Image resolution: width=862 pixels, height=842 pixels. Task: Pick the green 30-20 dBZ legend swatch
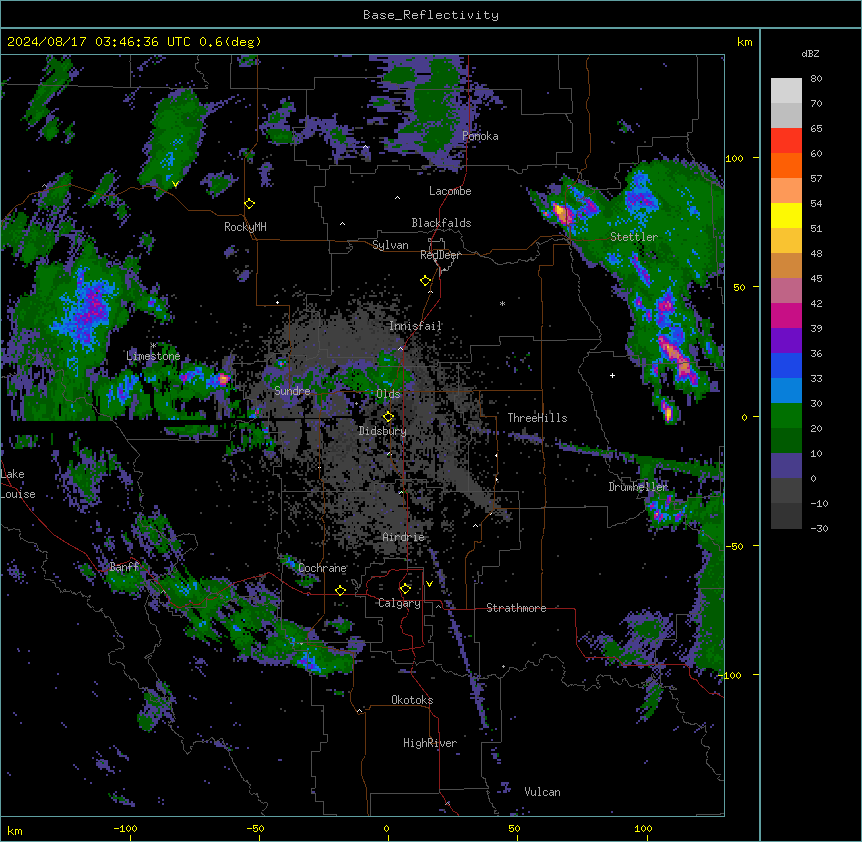[786, 416]
